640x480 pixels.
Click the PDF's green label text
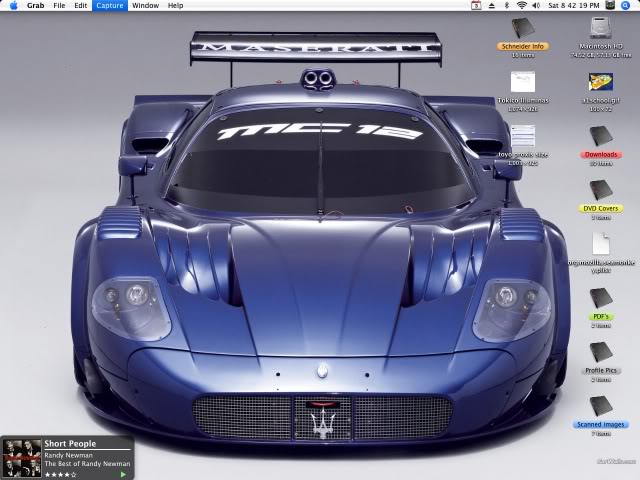click(601, 316)
